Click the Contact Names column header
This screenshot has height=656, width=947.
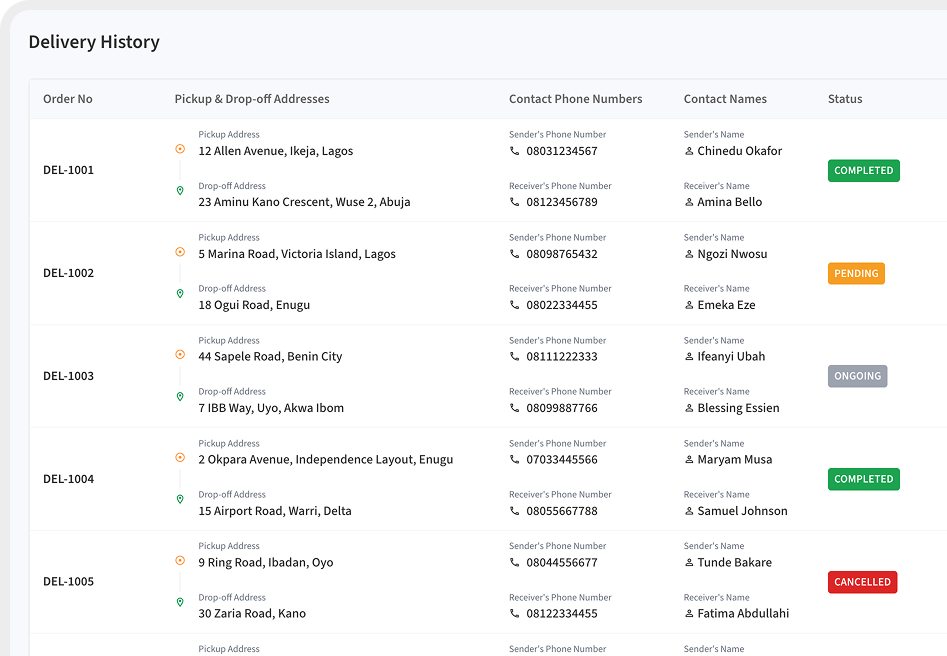[725, 99]
